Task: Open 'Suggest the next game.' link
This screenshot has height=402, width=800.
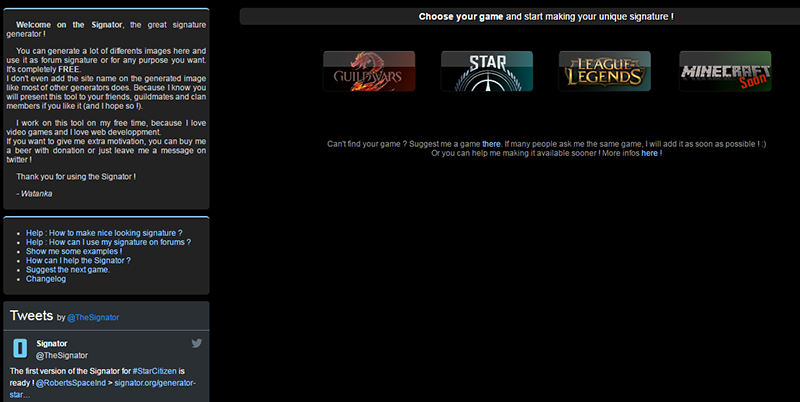Action: click(x=68, y=270)
